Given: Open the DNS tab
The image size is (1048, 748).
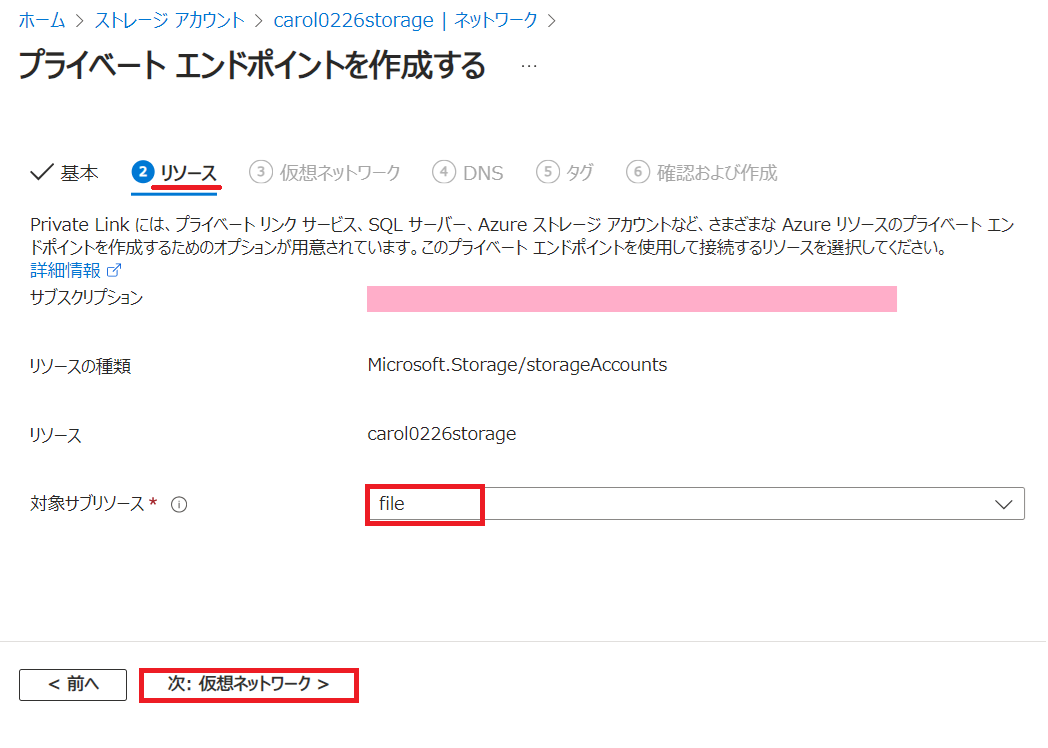Looking at the screenshot, I should (x=468, y=172).
